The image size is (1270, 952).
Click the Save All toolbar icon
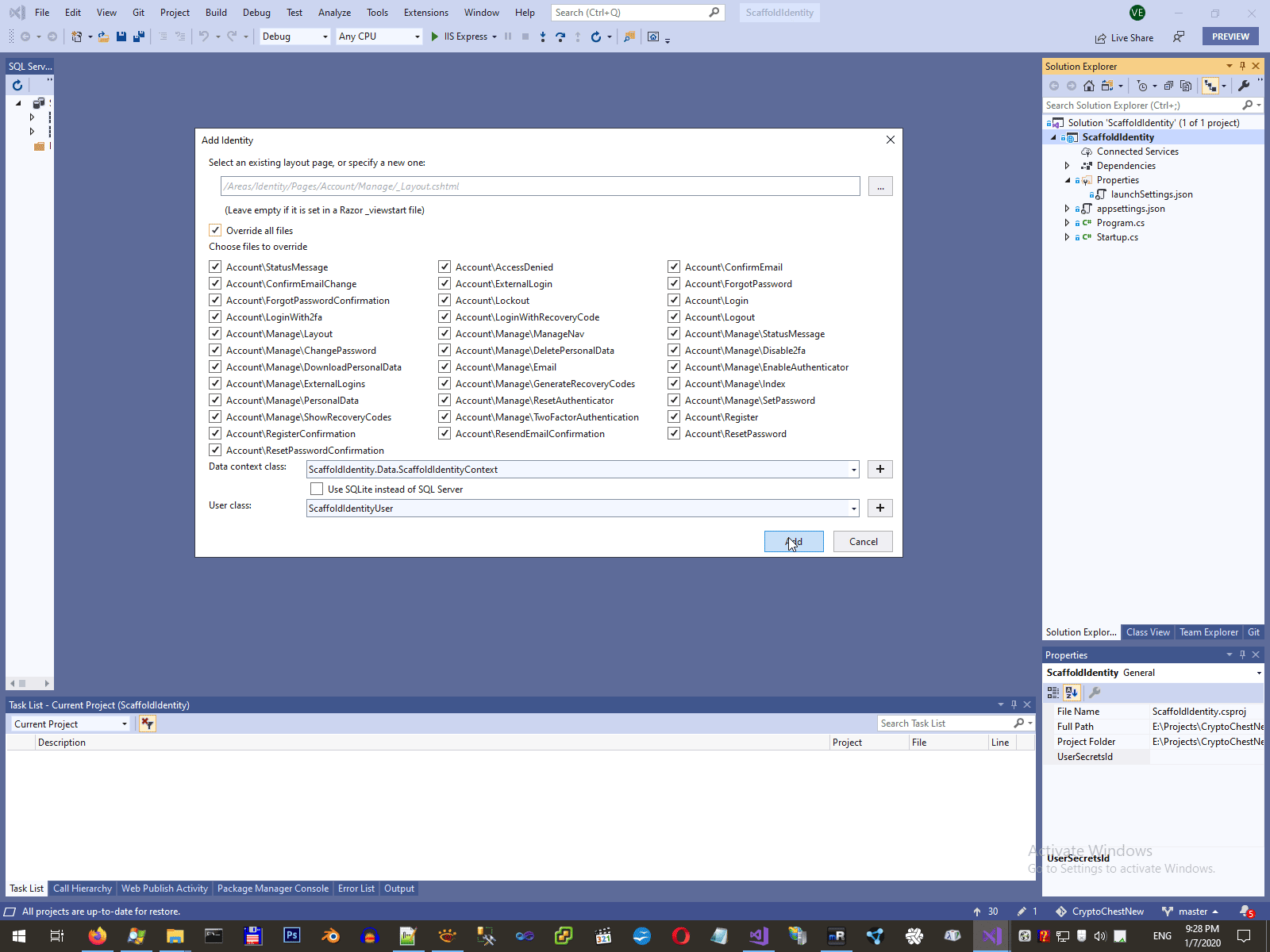[139, 36]
